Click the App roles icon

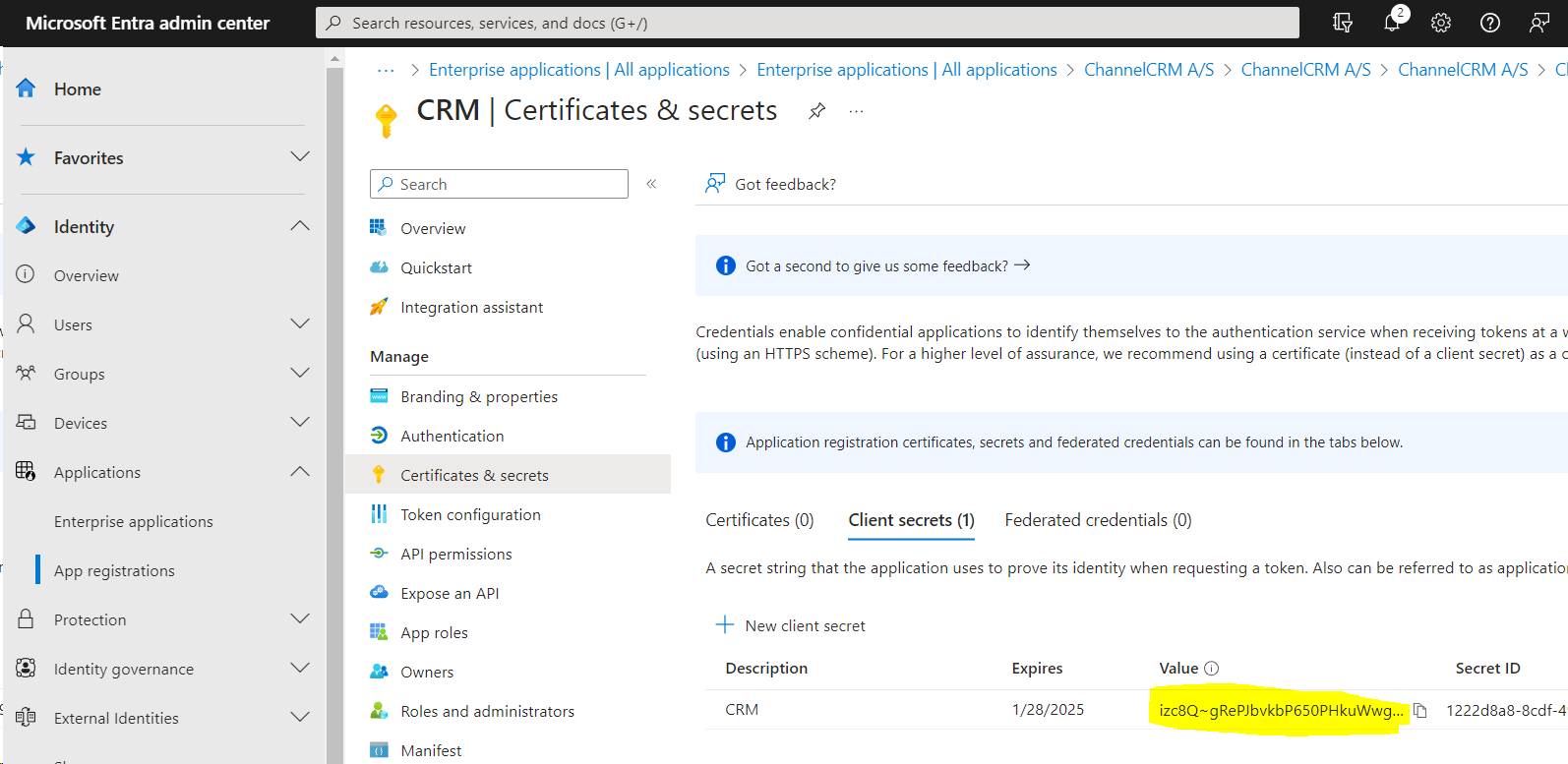pyautogui.click(x=379, y=632)
